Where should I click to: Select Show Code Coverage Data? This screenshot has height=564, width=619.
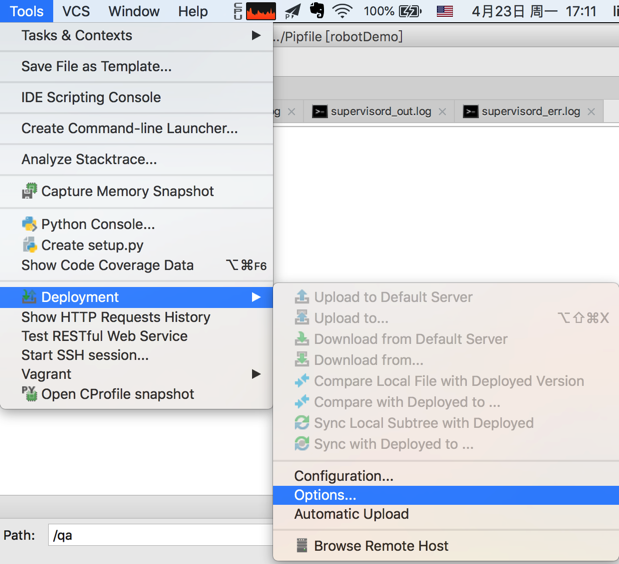[136, 265]
